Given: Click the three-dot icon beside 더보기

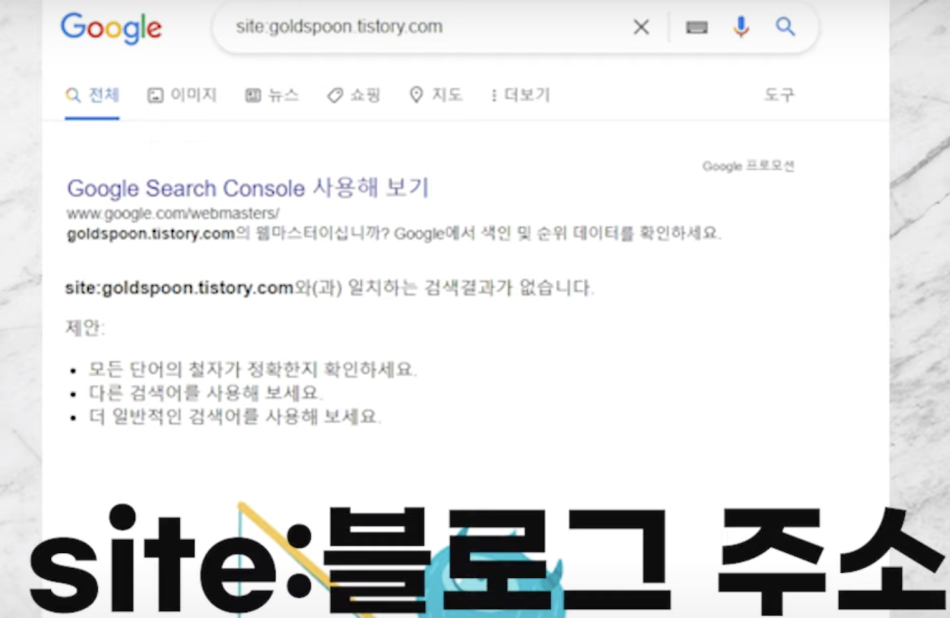Looking at the screenshot, I should [x=494, y=96].
